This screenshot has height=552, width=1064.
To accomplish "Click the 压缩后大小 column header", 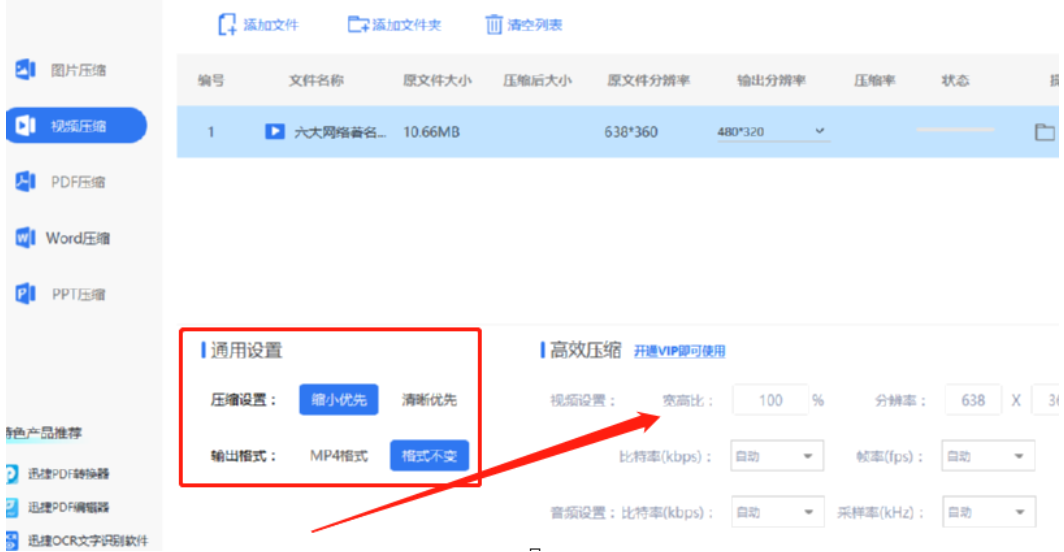I will (537, 80).
